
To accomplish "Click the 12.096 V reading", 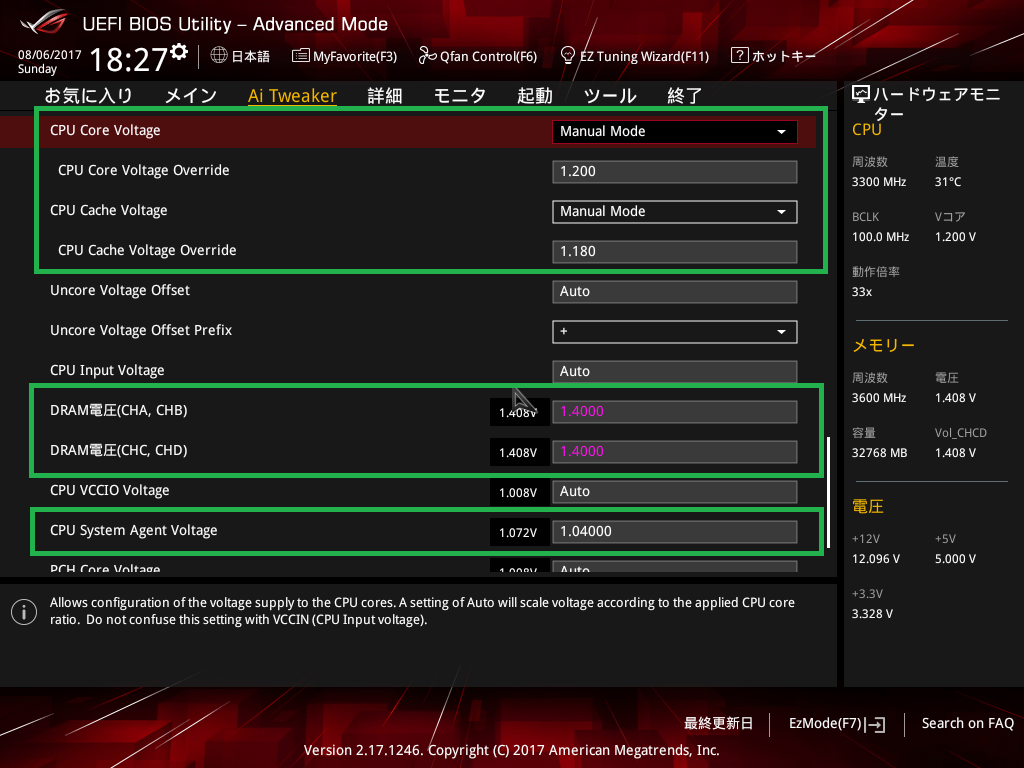I will click(x=876, y=559).
